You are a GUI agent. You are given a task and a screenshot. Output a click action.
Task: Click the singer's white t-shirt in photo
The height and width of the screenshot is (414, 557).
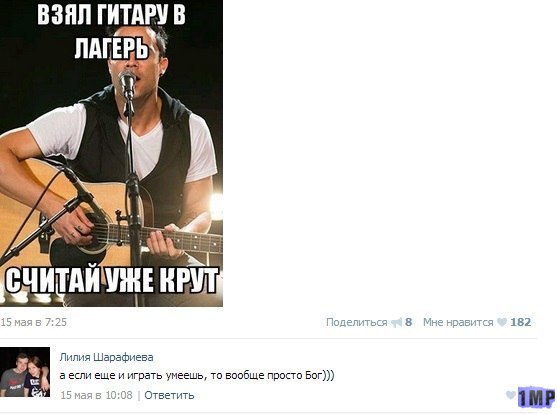click(142, 139)
